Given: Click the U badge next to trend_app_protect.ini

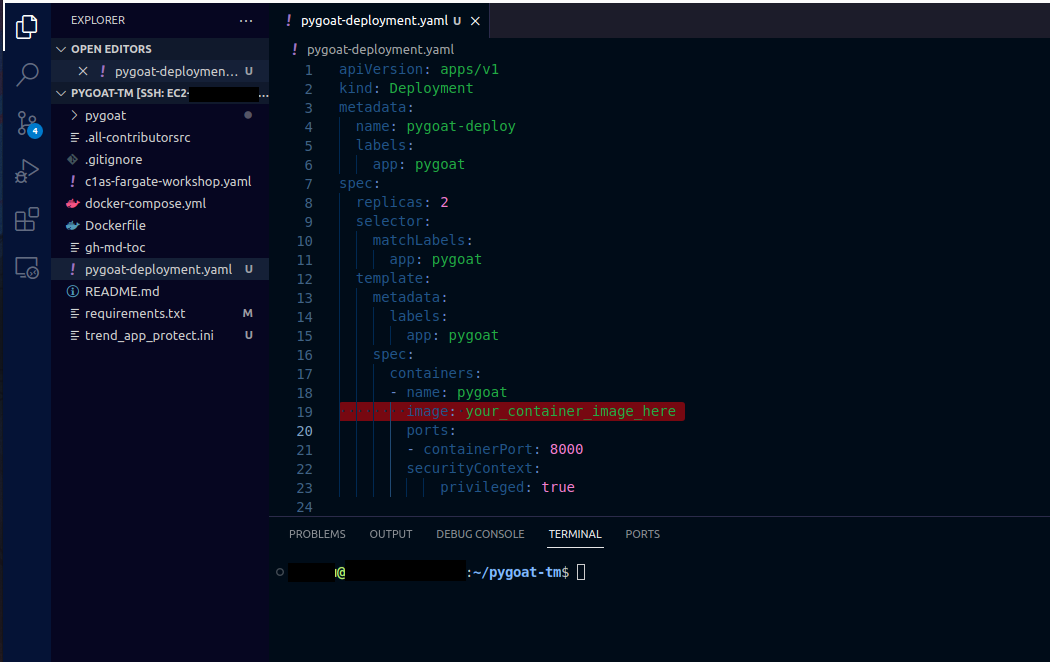Looking at the screenshot, I should [248, 335].
